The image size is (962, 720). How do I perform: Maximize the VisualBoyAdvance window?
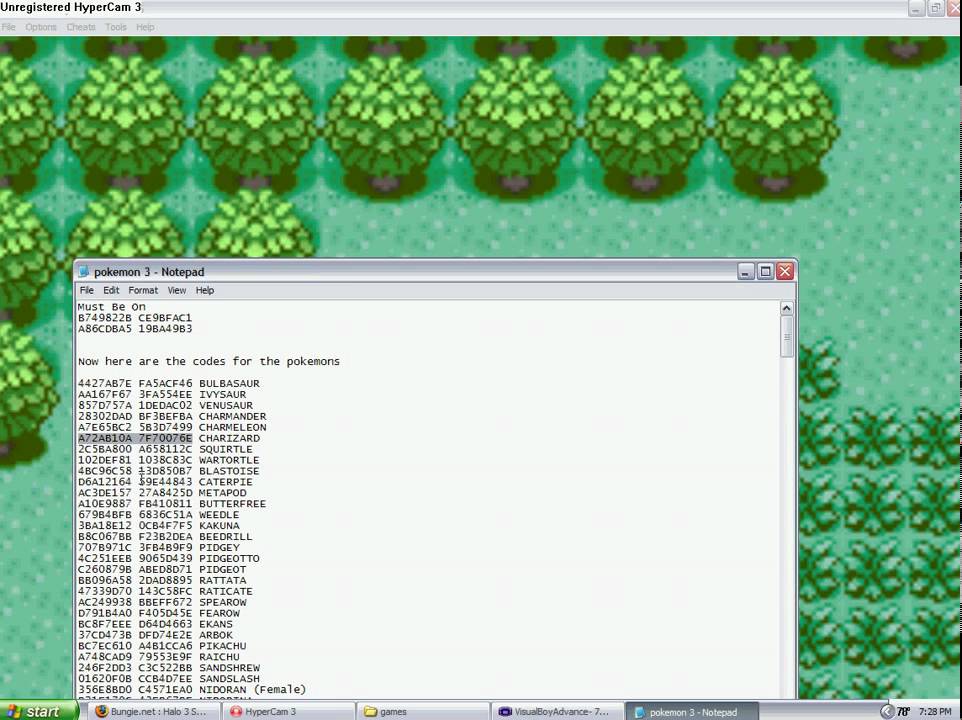pyautogui.click(x=936, y=8)
